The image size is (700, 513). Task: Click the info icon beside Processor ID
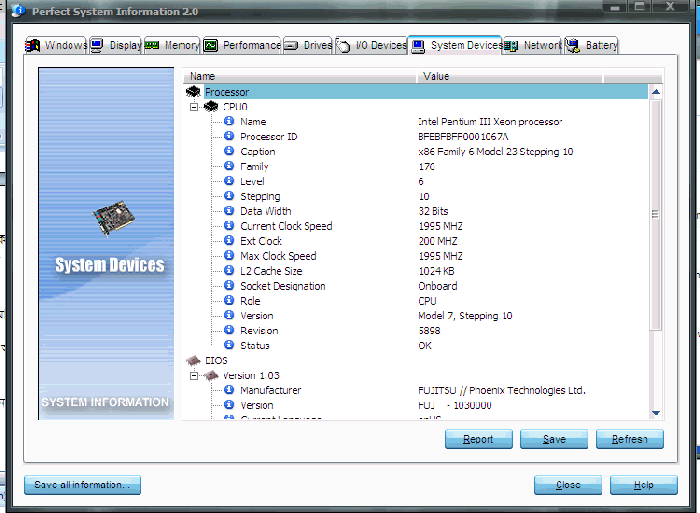pos(229,136)
